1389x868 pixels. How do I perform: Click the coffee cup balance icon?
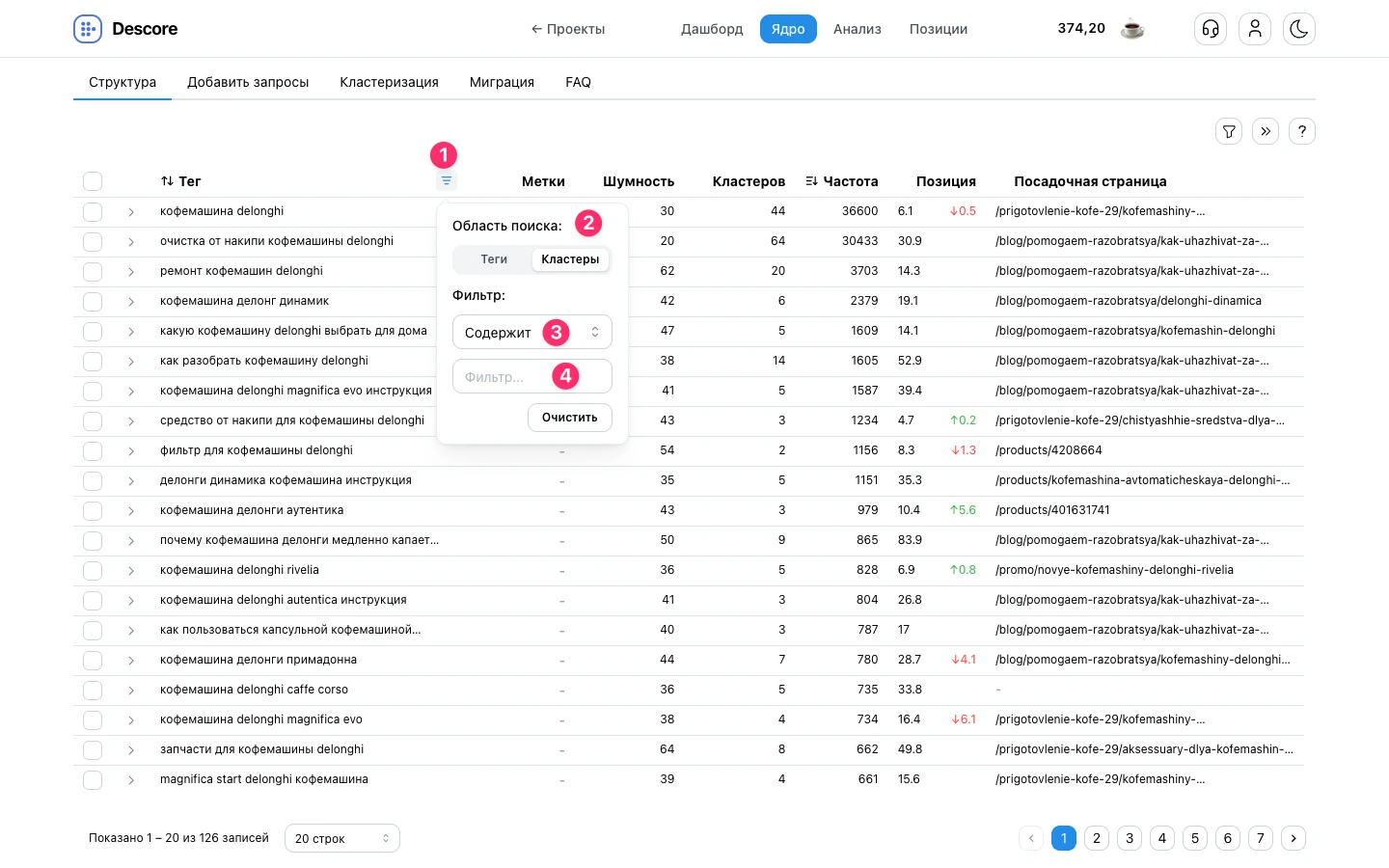(1132, 29)
